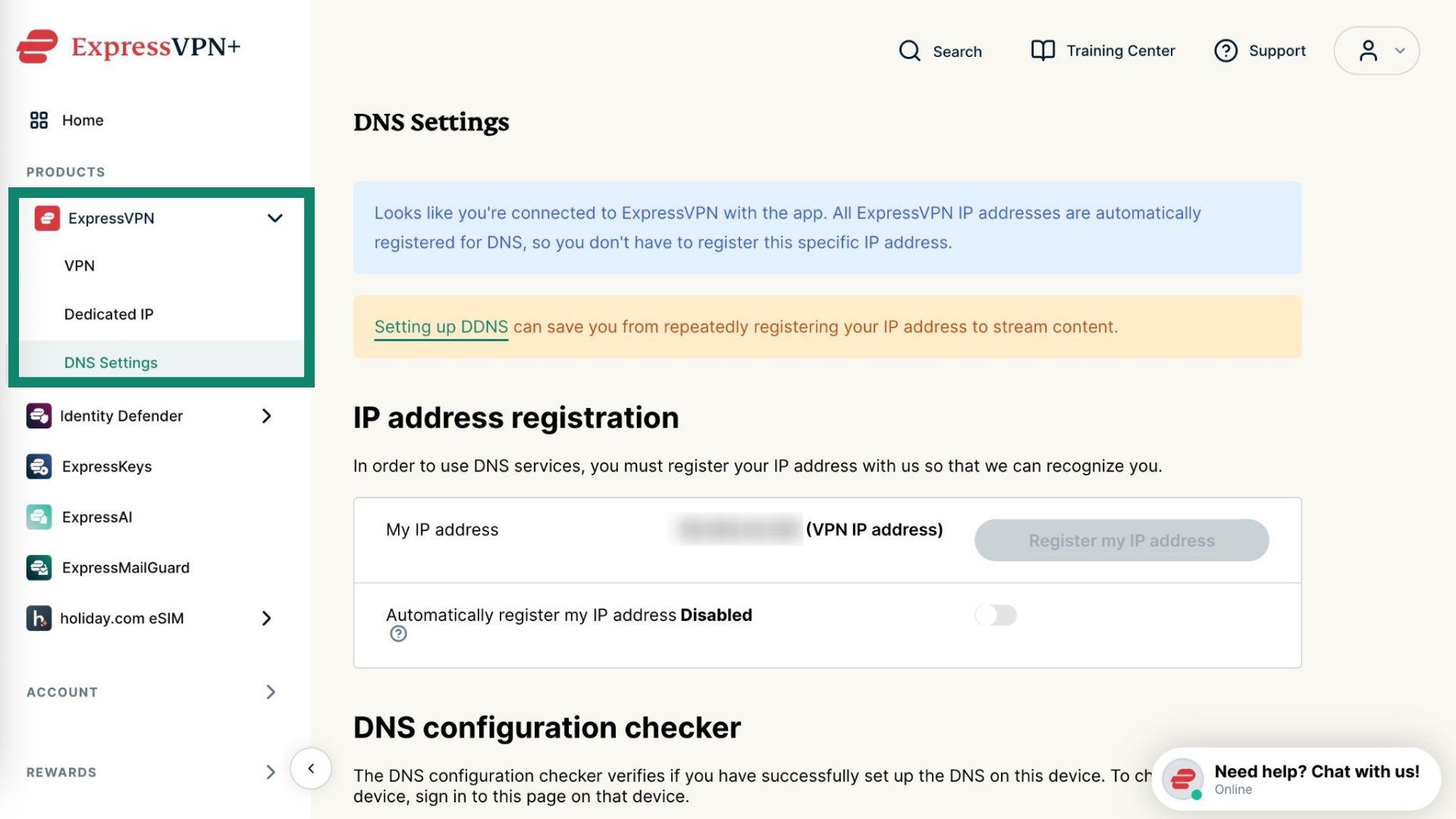Viewport: 1456px width, 819px height.
Task: Expand the holiday.com eSIM submenu
Action: [x=266, y=618]
